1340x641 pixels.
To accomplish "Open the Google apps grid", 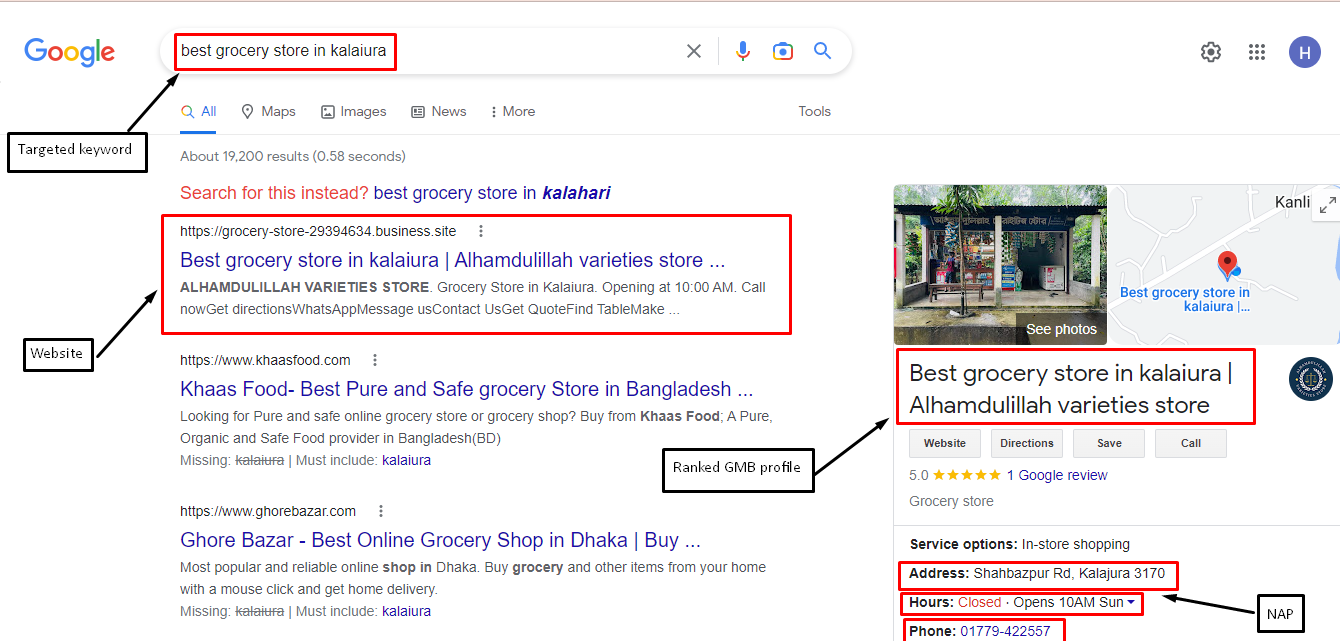I will click(x=1257, y=51).
